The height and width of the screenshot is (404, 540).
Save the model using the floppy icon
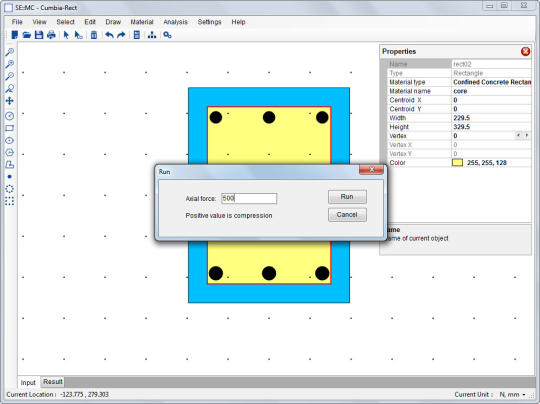39,35
